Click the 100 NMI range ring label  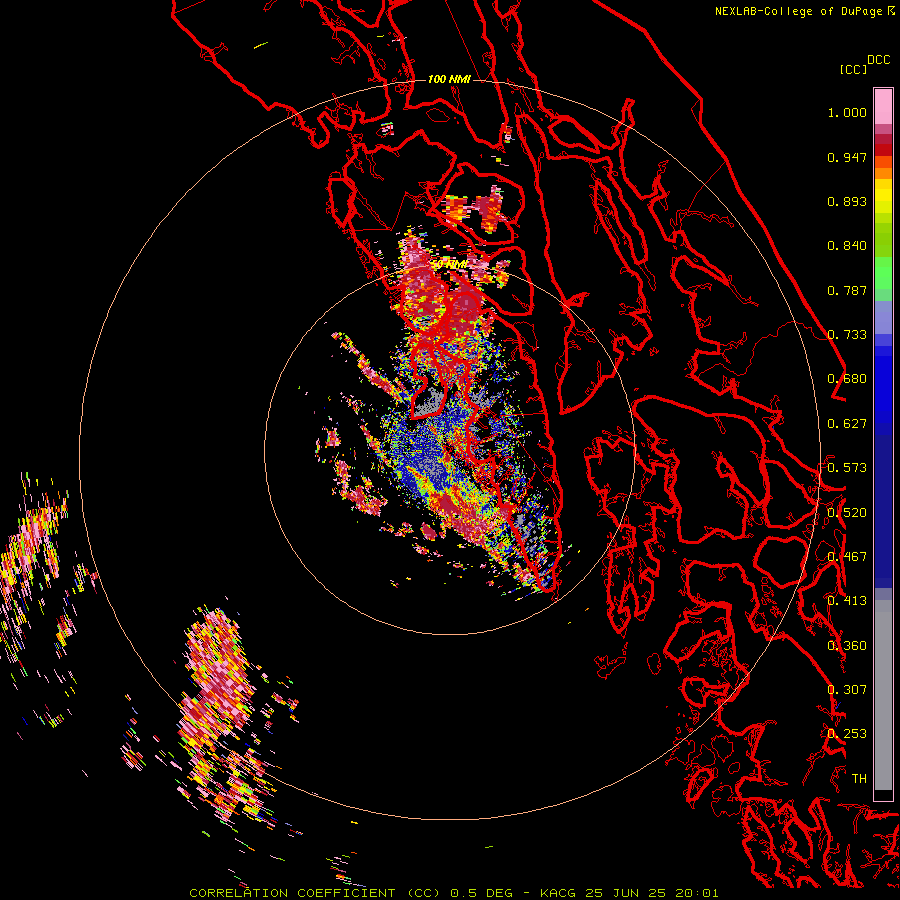point(449,79)
